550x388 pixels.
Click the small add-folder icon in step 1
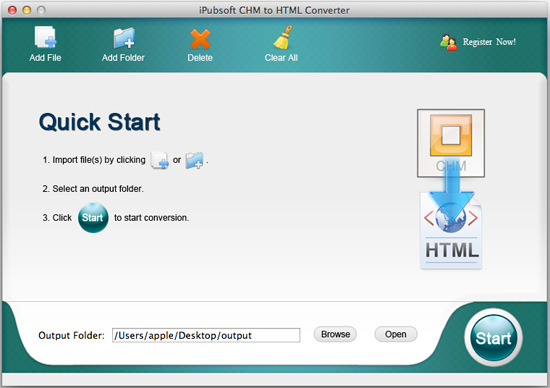(194, 160)
